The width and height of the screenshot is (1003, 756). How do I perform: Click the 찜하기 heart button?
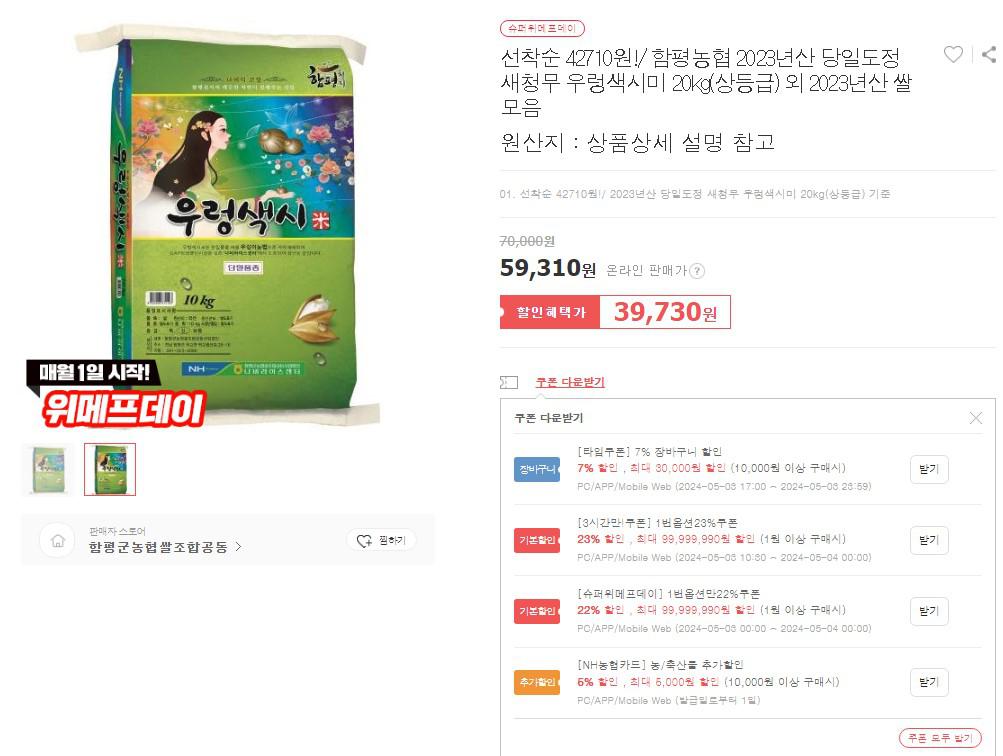pos(382,540)
